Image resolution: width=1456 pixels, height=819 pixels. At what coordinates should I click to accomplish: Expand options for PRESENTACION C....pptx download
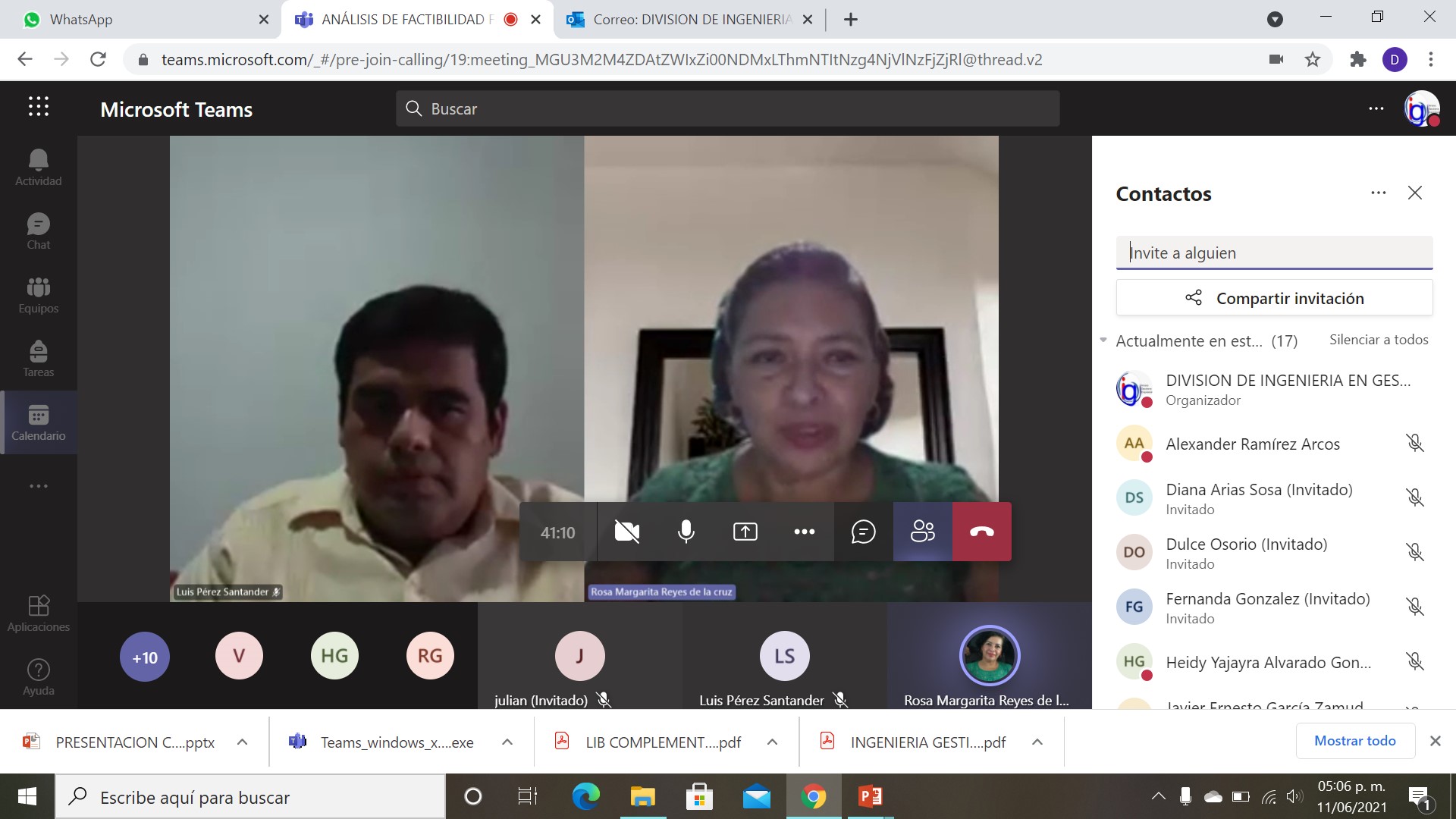pyautogui.click(x=242, y=742)
